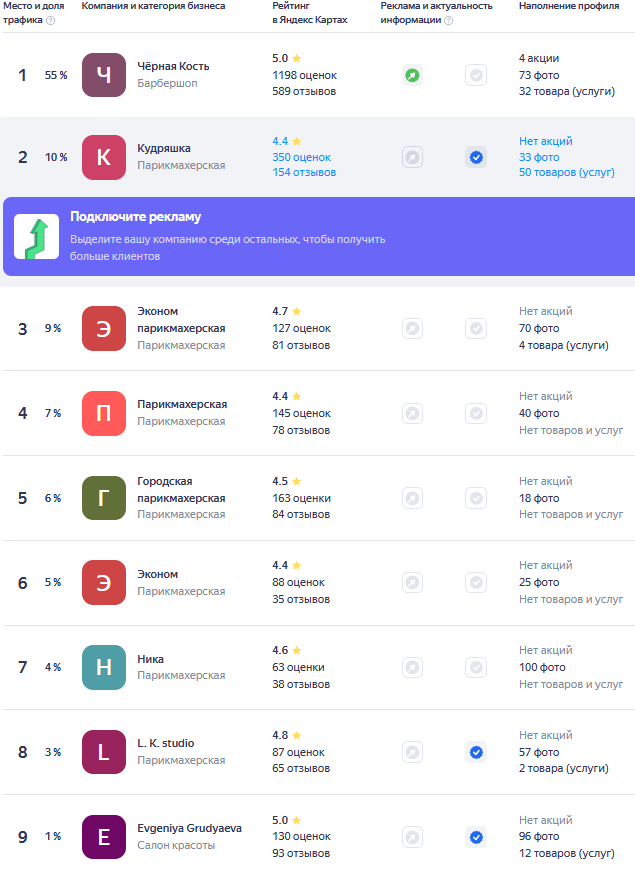This screenshot has height=875, width=635.
Task: Click the advertising status icon for Evgeniya Grudyaeva
Action: pos(412,837)
